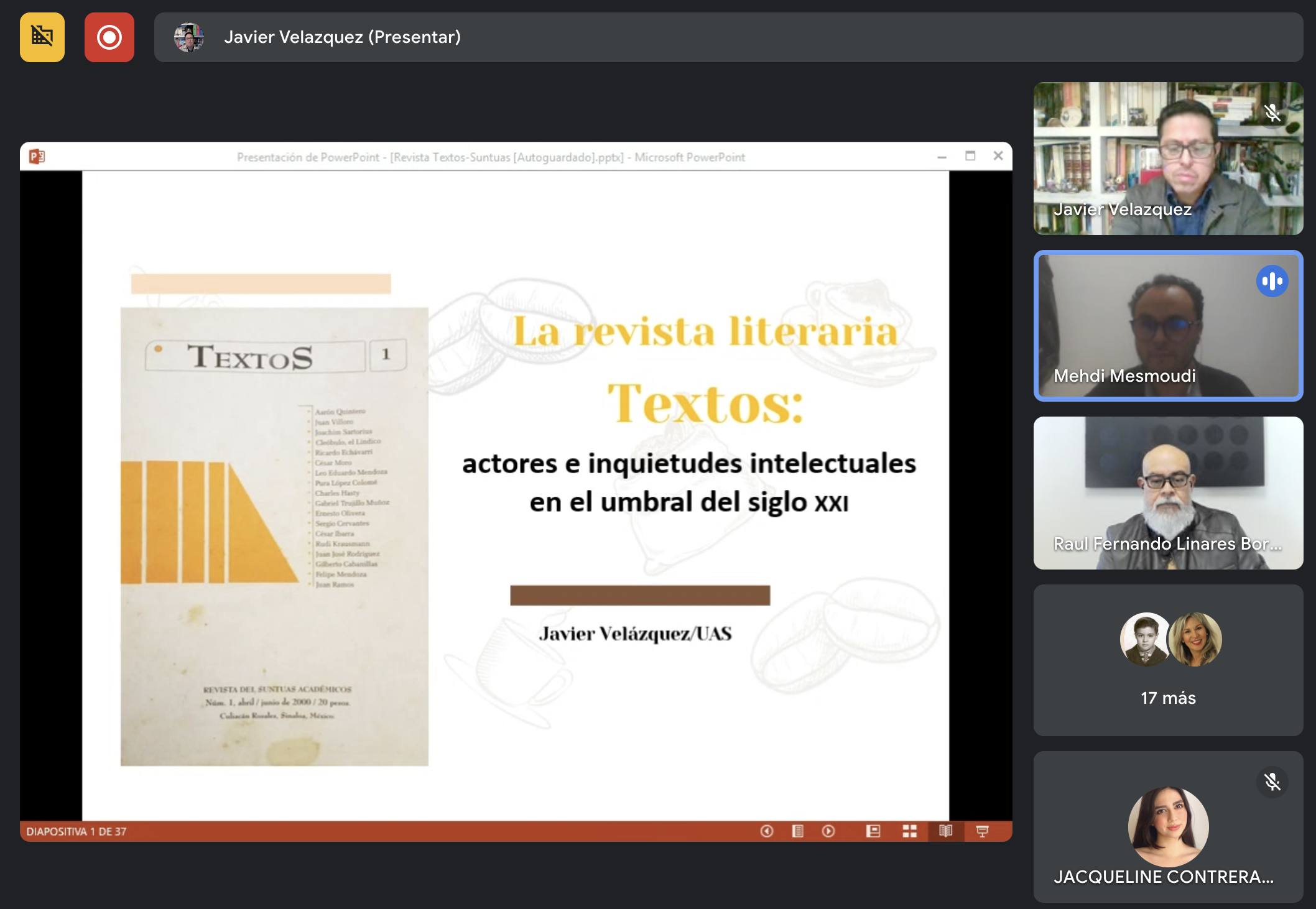
Task: Select Reading View icon
Action: pyautogui.click(x=945, y=831)
